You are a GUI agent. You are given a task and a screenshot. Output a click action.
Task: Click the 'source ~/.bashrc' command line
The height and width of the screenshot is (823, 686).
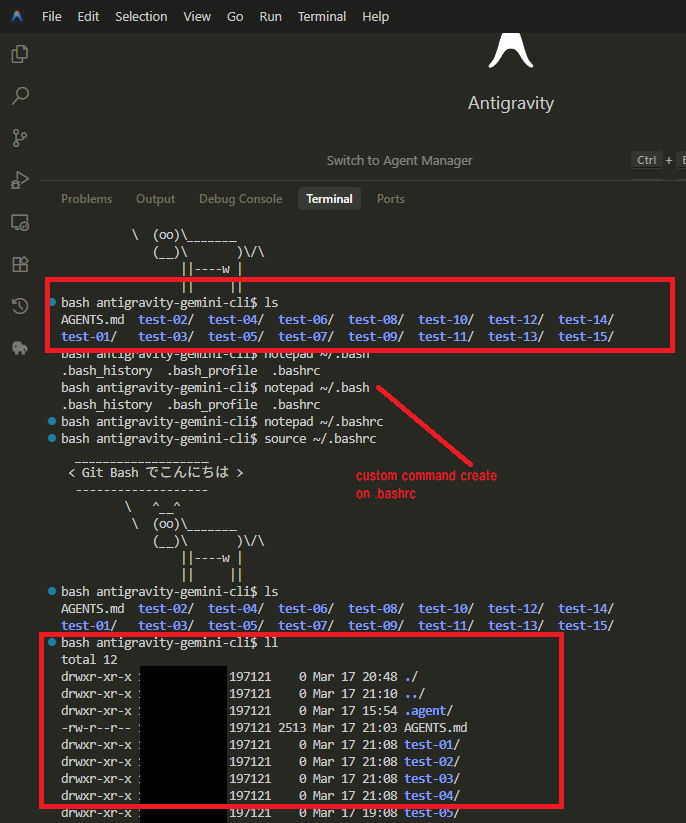[218, 439]
